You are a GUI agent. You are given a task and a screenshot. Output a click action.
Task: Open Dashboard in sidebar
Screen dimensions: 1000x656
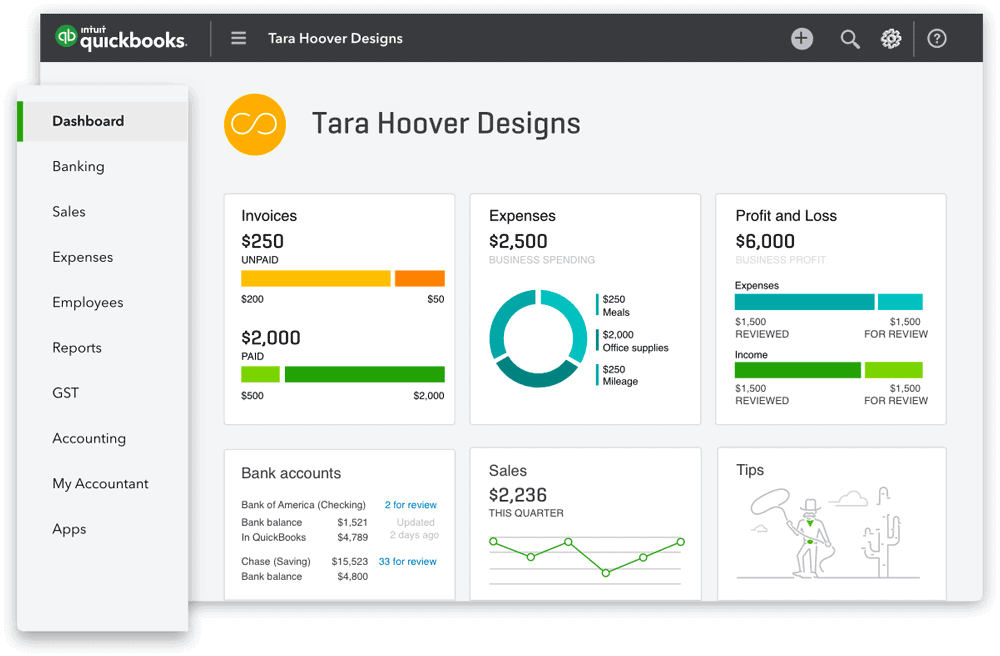pyautogui.click(x=103, y=121)
